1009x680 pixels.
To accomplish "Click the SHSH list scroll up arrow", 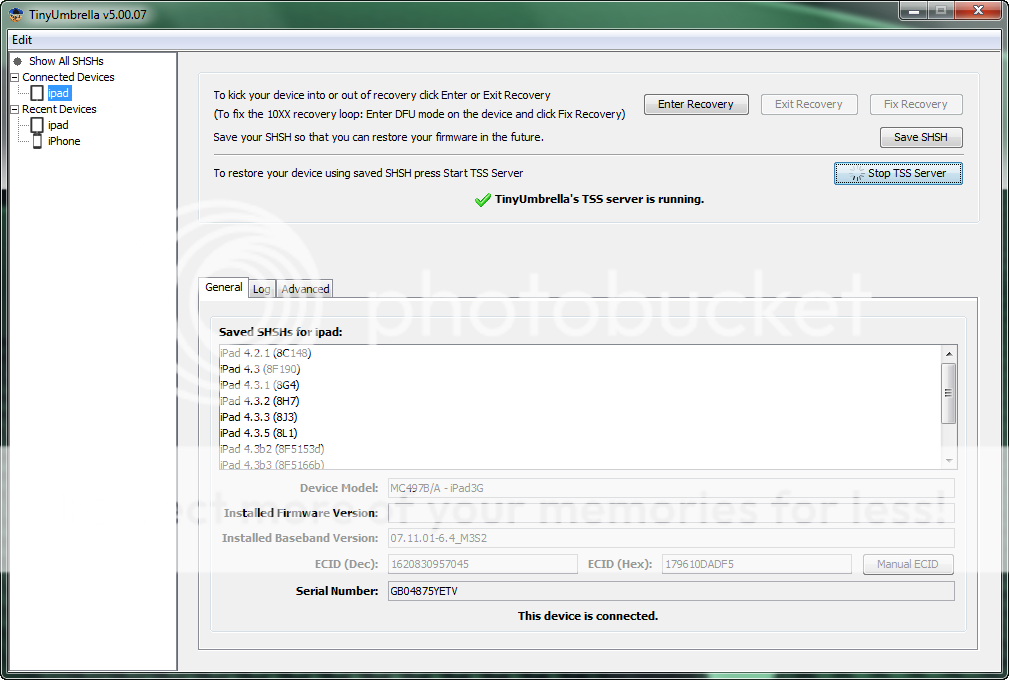I will [949, 354].
